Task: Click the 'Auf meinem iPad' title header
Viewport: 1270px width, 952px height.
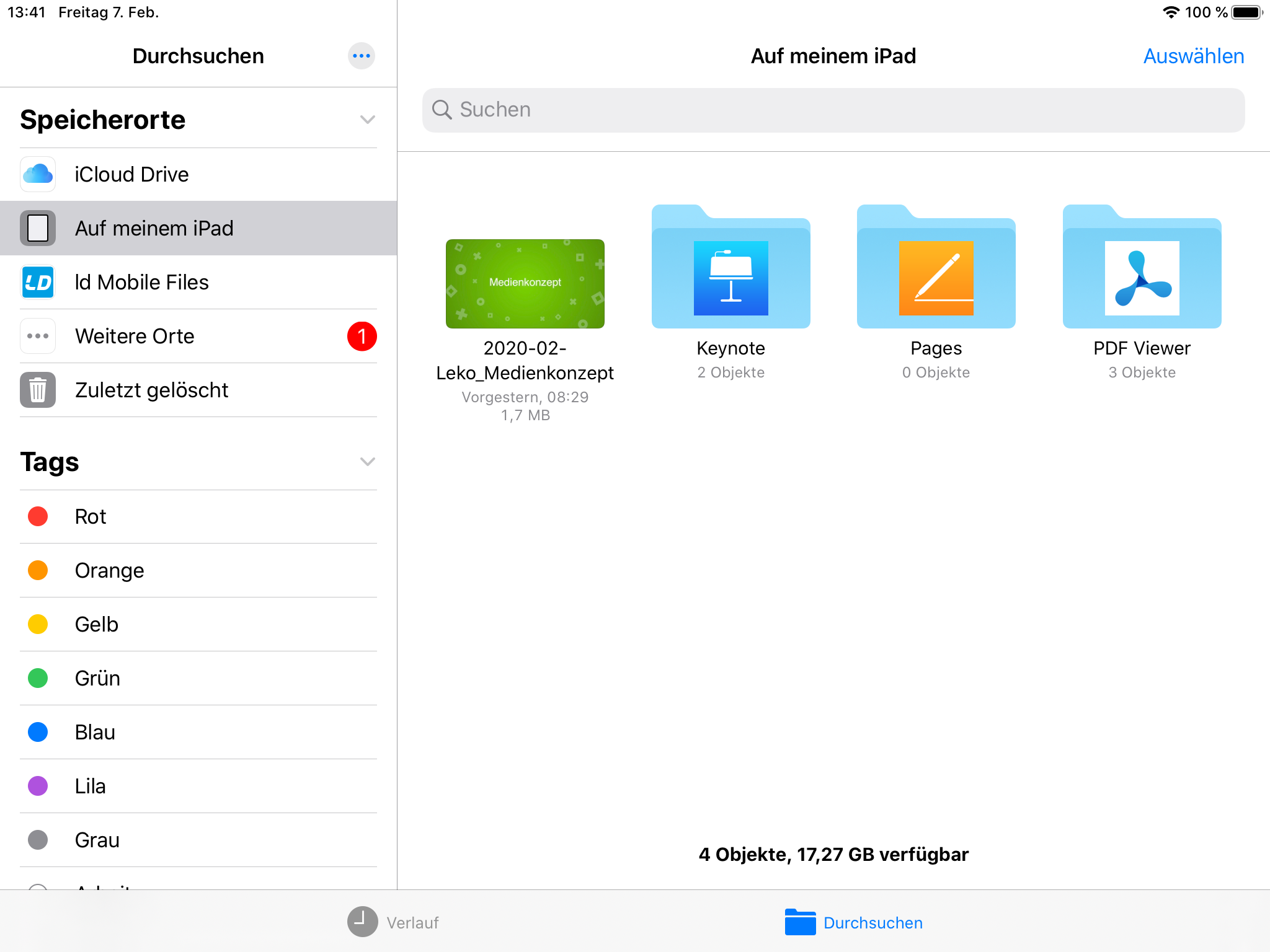Action: click(833, 56)
